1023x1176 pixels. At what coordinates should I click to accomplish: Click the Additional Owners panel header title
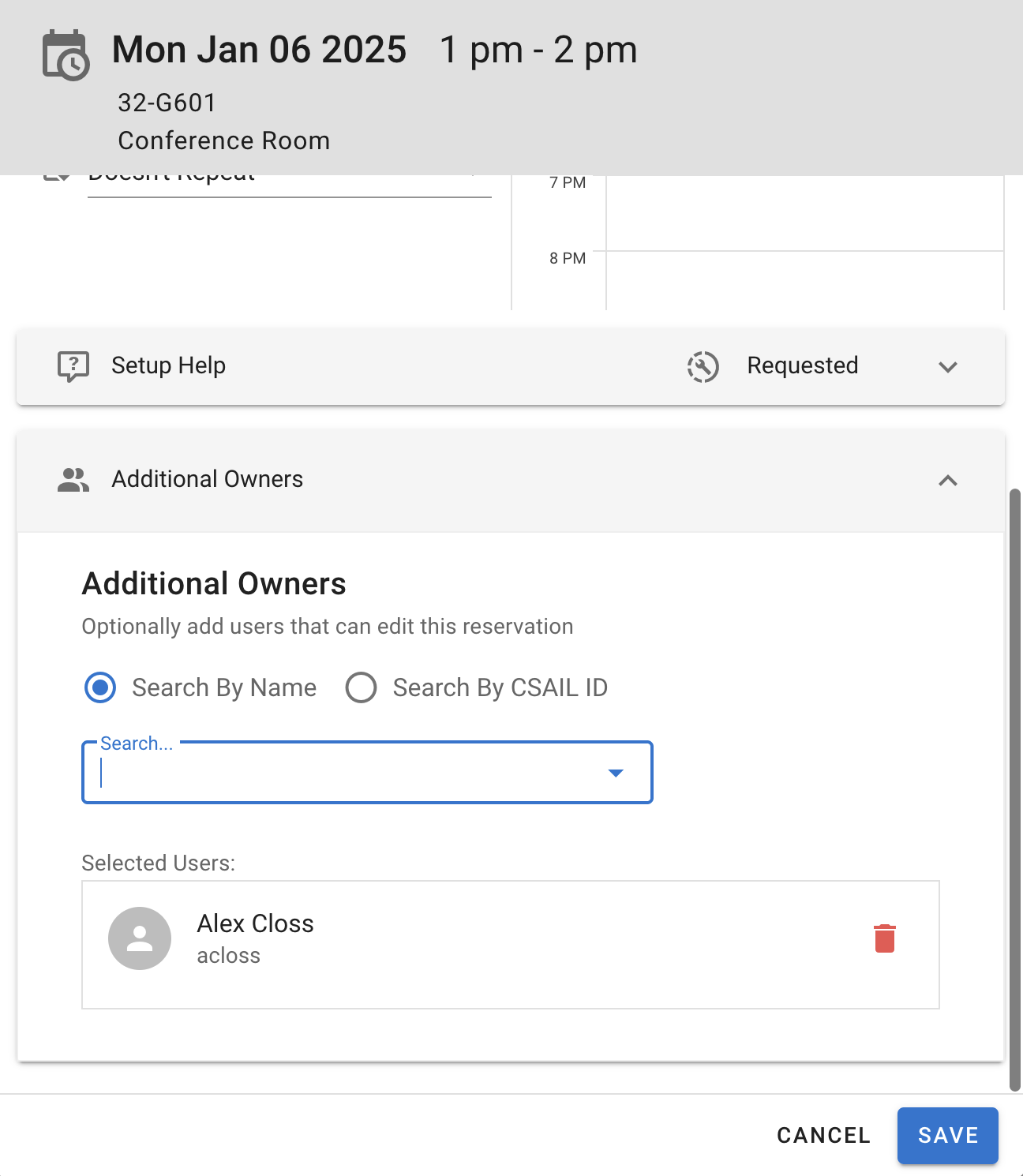point(207,479)
